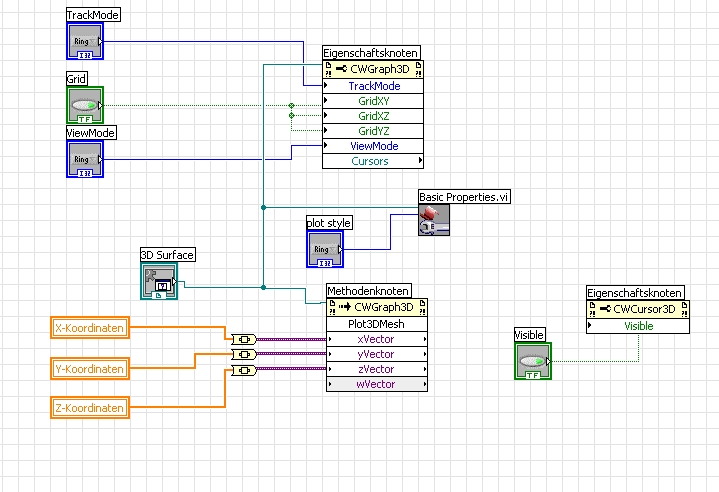Viewport: 719px width, 492px height.
Task: Click the 3D Surface control reference icon
Action: [x=159, y=281]
